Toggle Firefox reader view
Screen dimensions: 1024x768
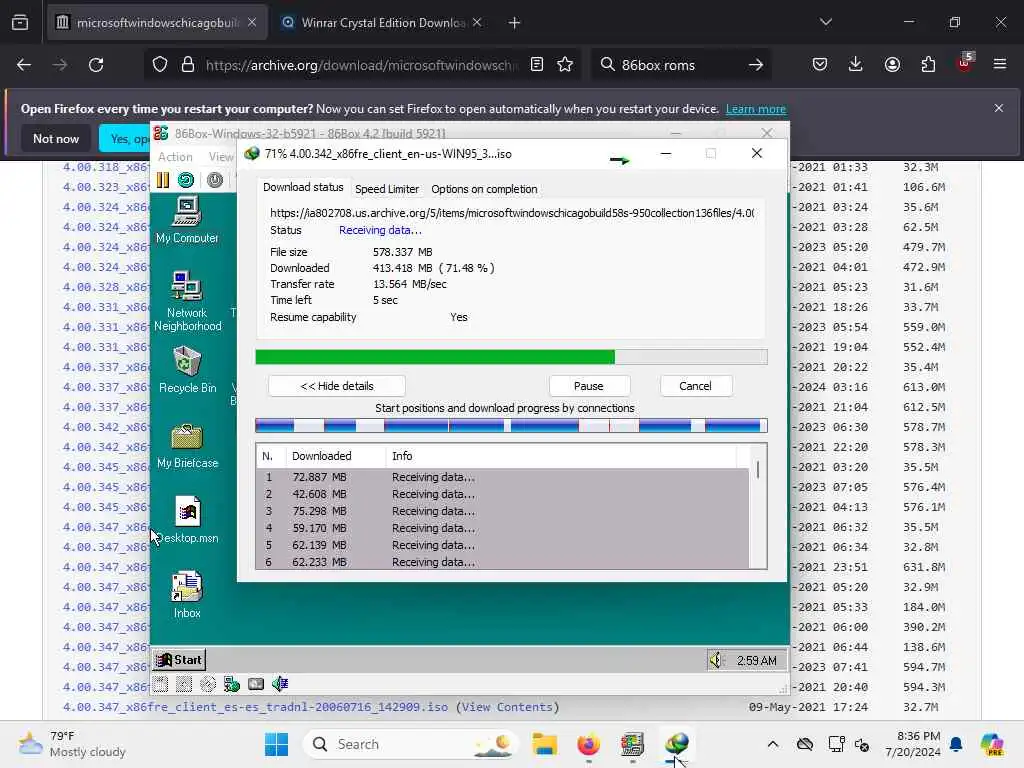(537, 65)
